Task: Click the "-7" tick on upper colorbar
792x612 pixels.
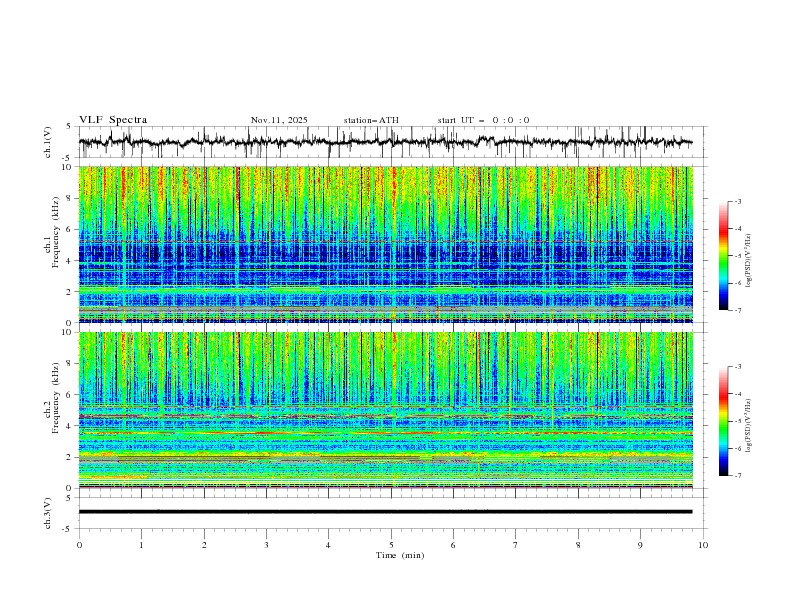Action: coord(737,311)
